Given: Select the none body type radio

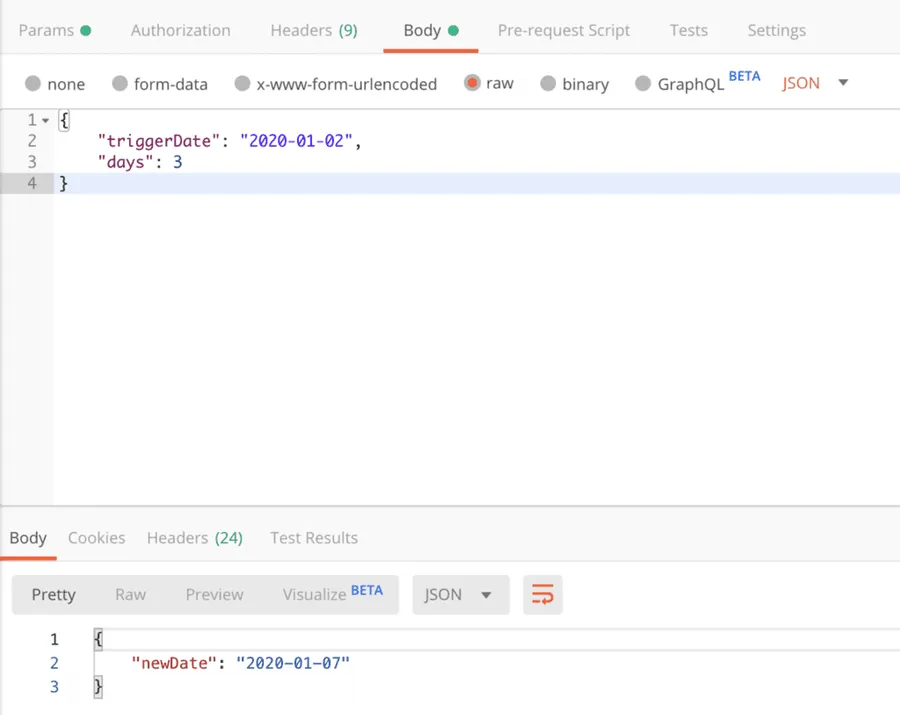Looking at the screenshot, I should [33, 84].
